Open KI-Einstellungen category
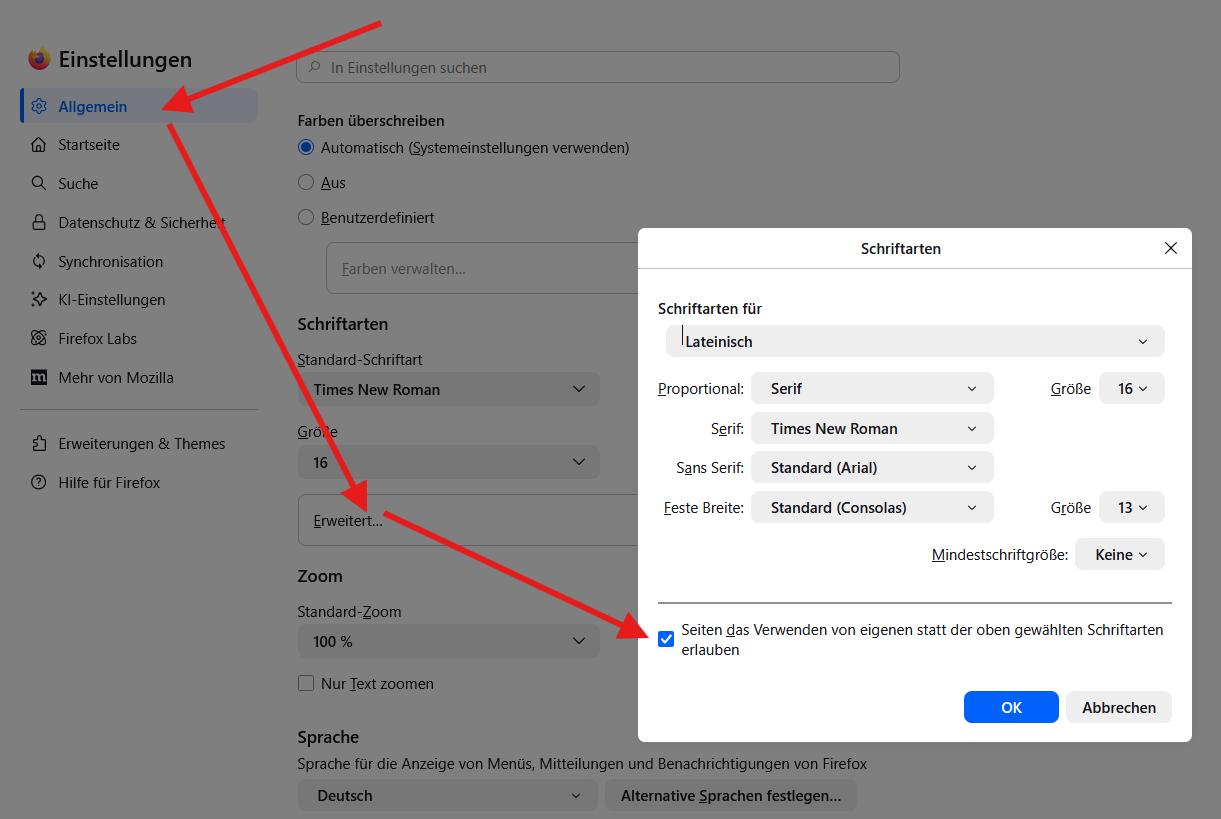 point(139,300)
